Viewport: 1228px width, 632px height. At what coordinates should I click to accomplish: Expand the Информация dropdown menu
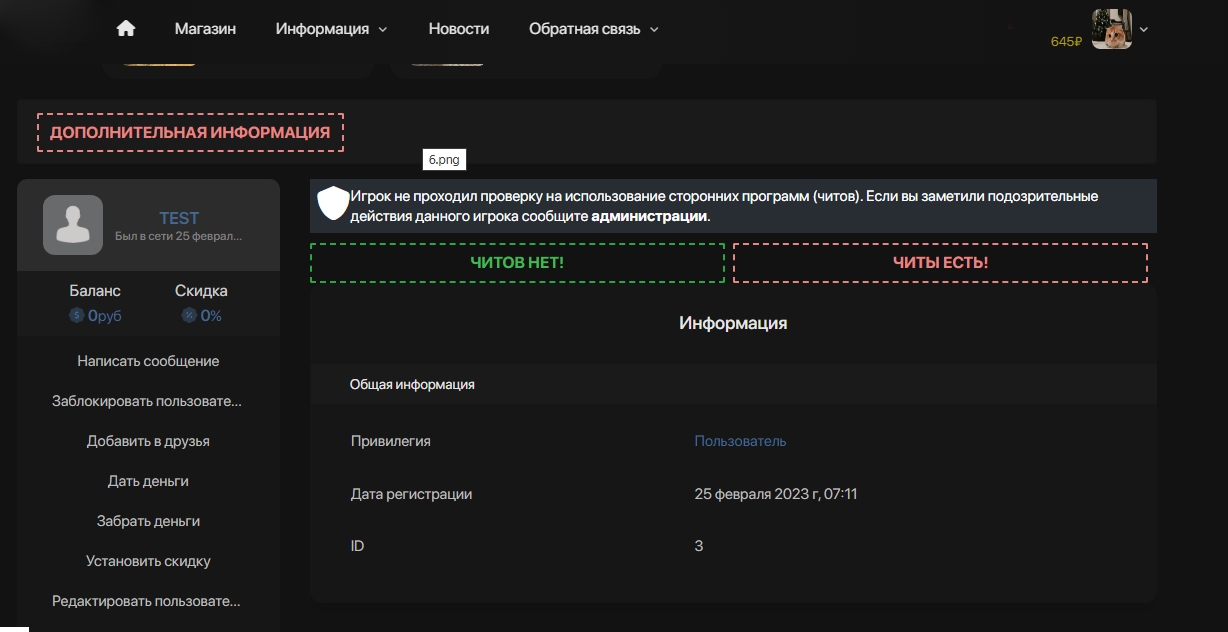[x=331, y=29]
